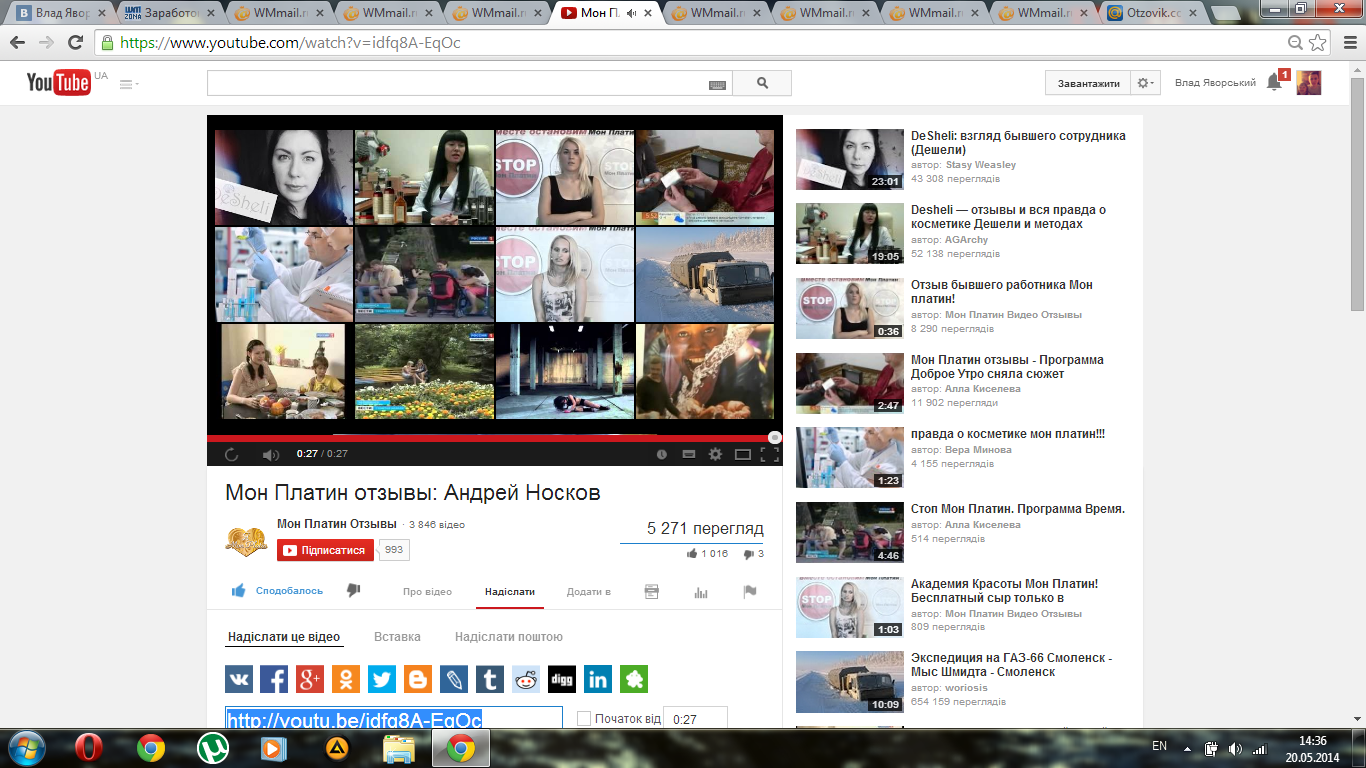
Task: Open 'Отзыв бывшего работника Мон платин!' video
Action: 1002,292
